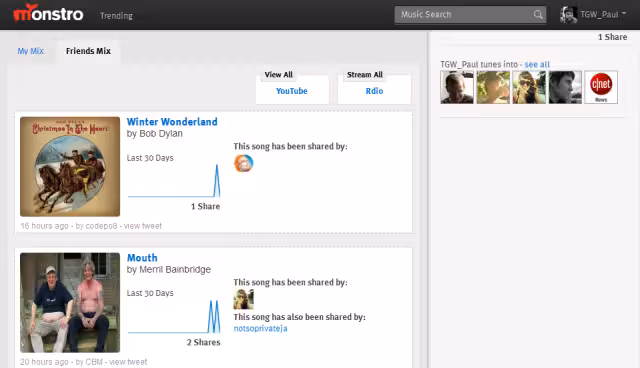Open notsoprivateja profile link
640x368 pixels.
point(260,328)
